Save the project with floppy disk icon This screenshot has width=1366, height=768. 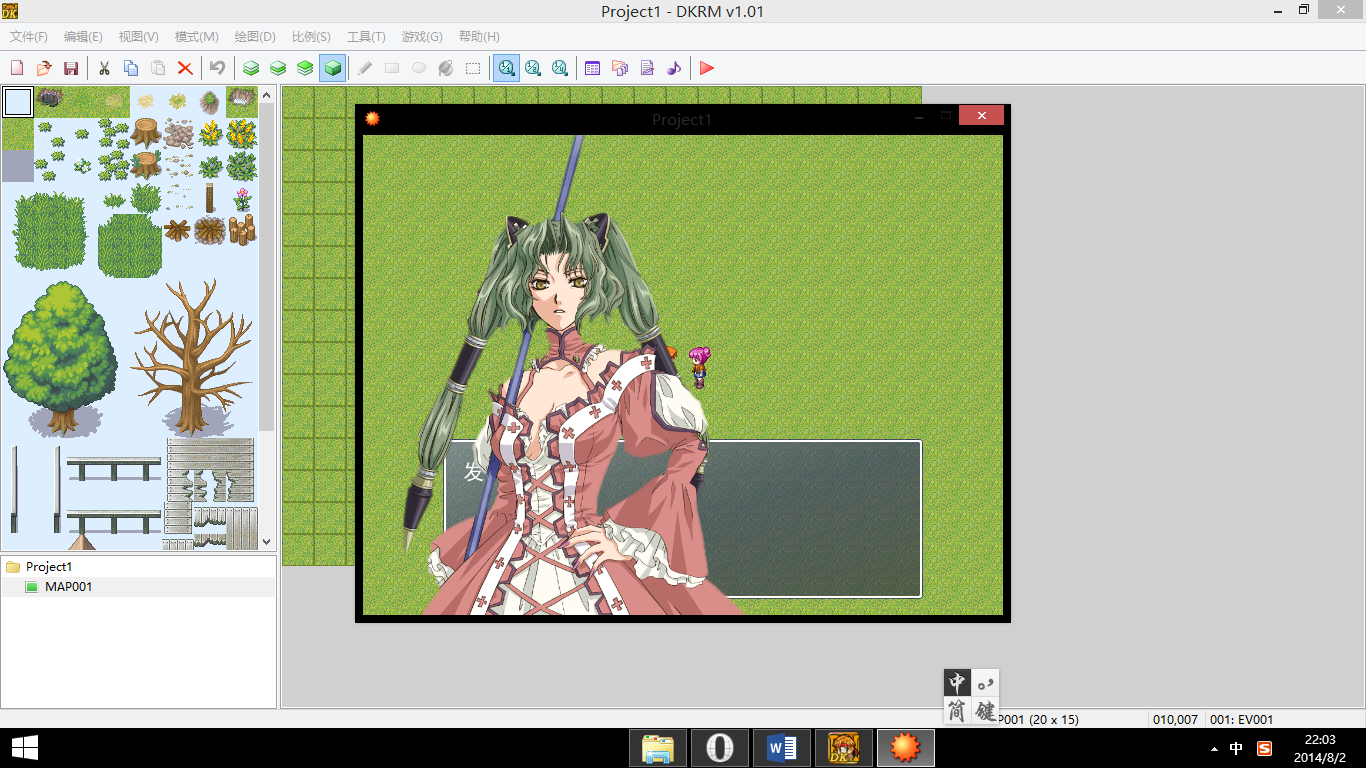pos(71,68)
